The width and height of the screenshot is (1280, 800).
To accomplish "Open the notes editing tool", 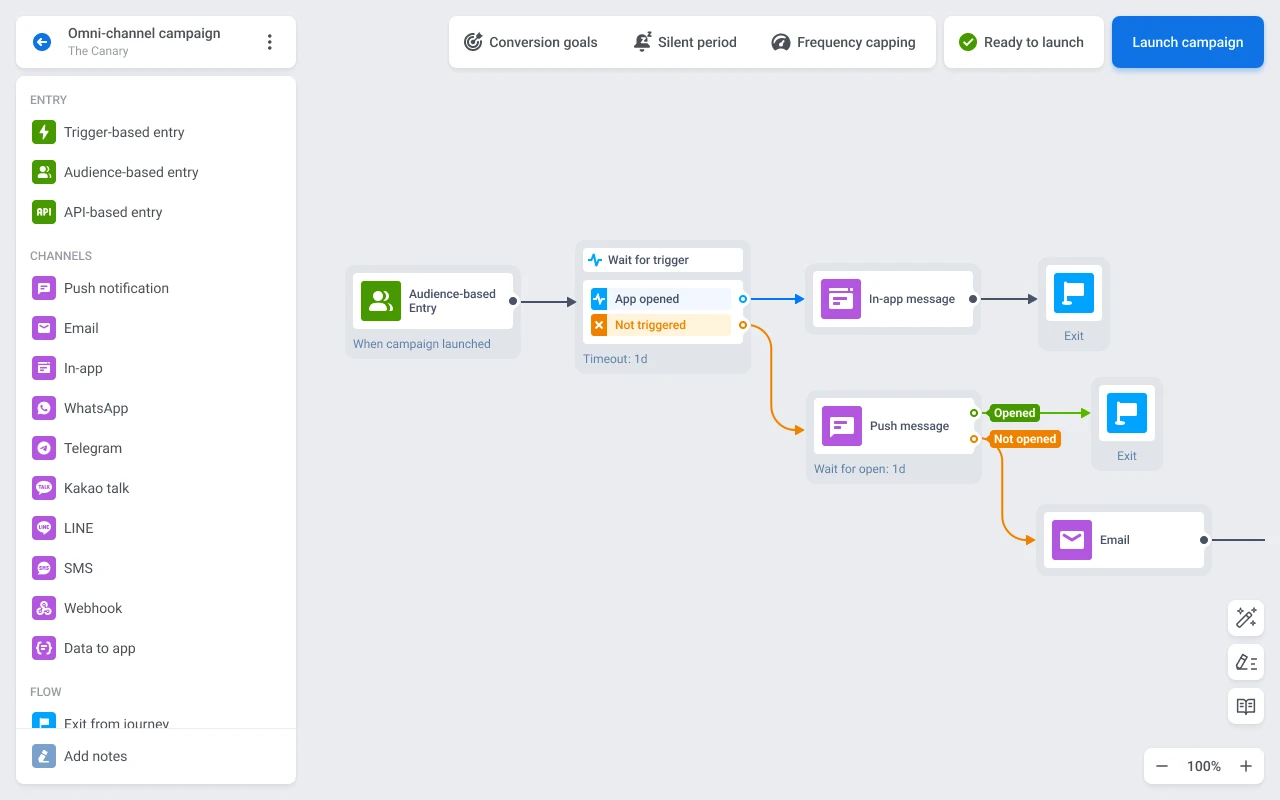I will [x=1245, y=662].
